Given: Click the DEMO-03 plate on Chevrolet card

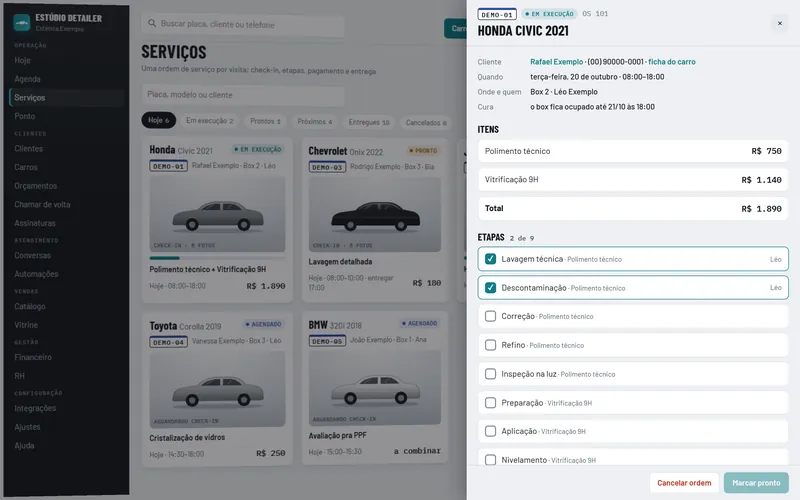Looking at the screenshot, I should [328, 167].
